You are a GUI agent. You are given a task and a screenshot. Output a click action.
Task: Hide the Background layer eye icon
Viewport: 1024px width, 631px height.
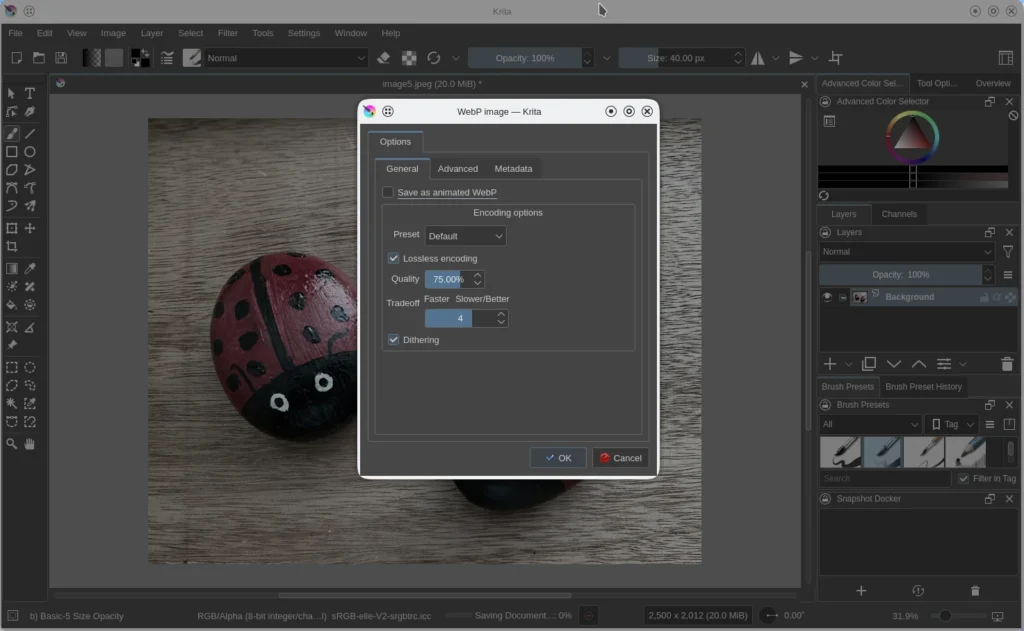click(827, 297)
